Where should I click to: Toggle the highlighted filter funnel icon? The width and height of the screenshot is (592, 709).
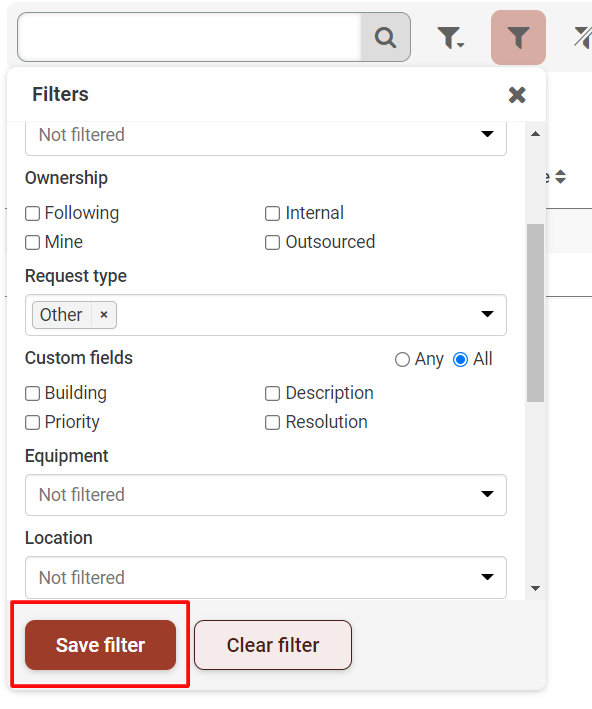(518, 38)
